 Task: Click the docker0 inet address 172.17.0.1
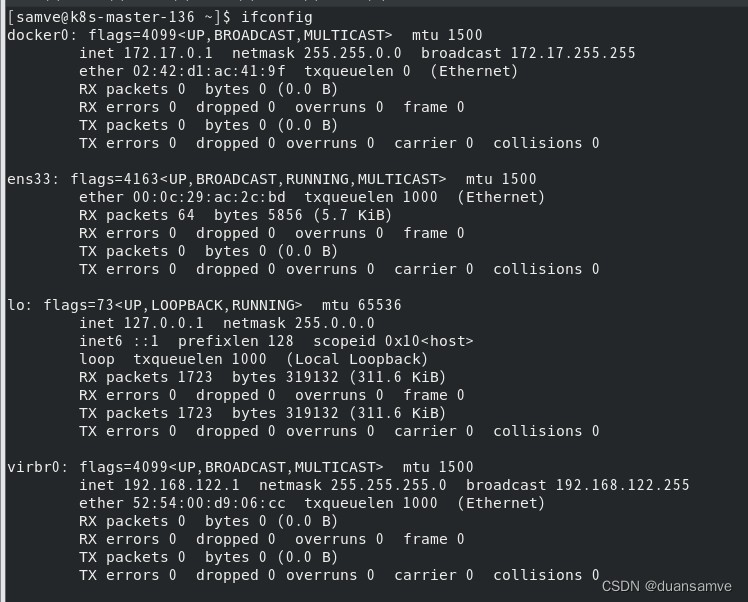pyautogui.click(x=168, y=53)
